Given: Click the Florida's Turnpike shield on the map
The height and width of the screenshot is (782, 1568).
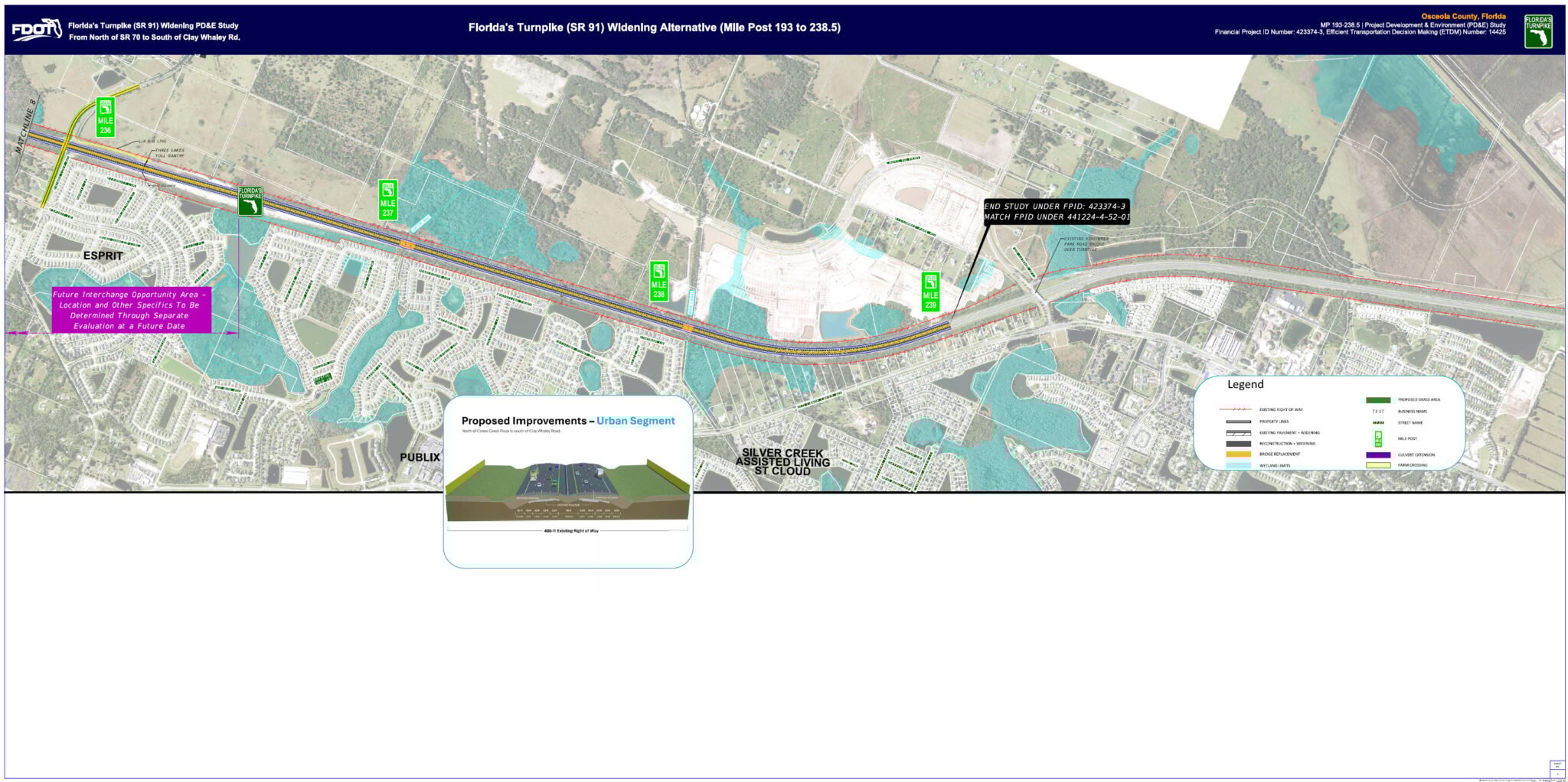Looking at the screenshot, I should (x=250, y=200).
